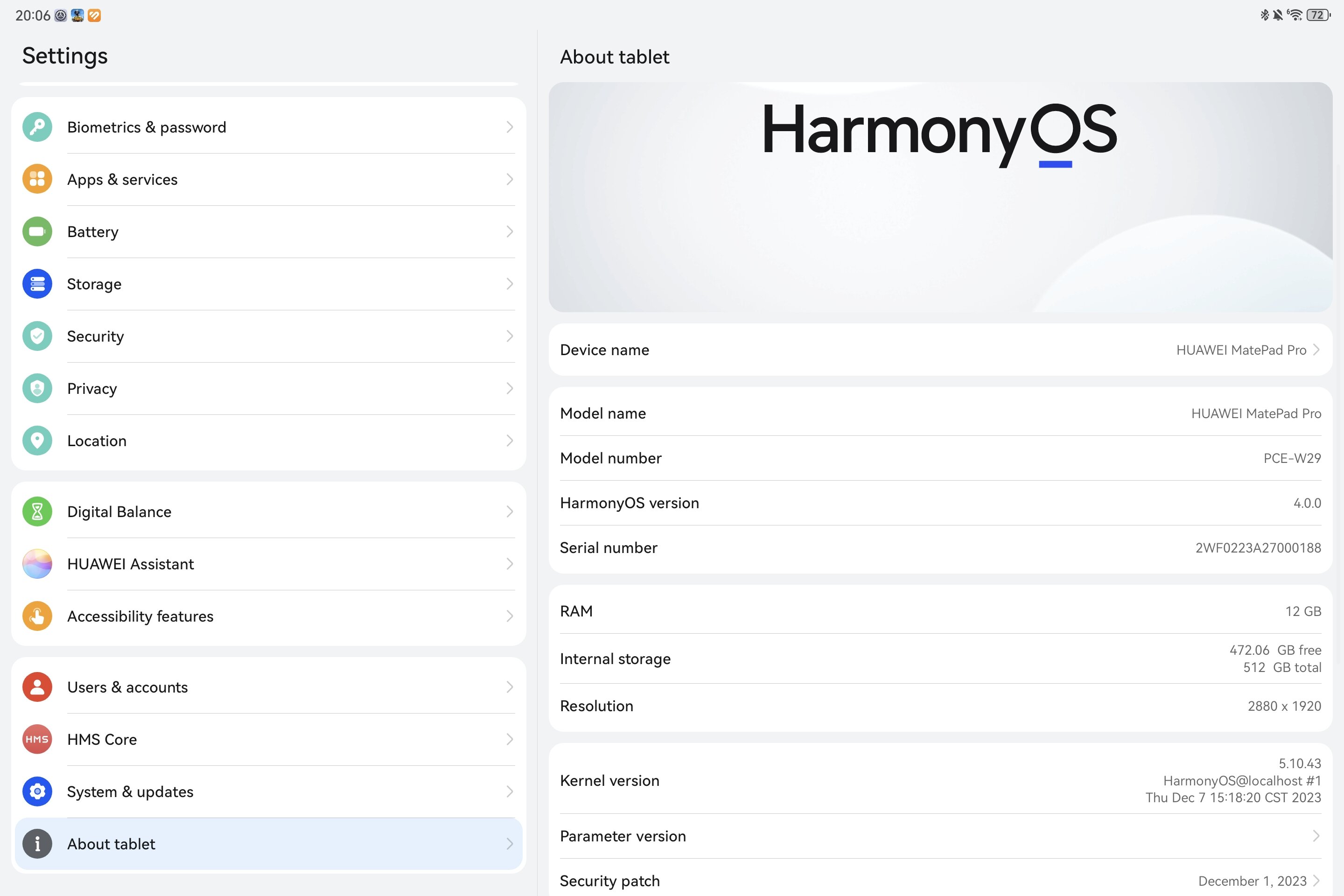Viewport: 1344px width, 896px height.
Task: Open Accessibility features settings
Action: point(269,616)
